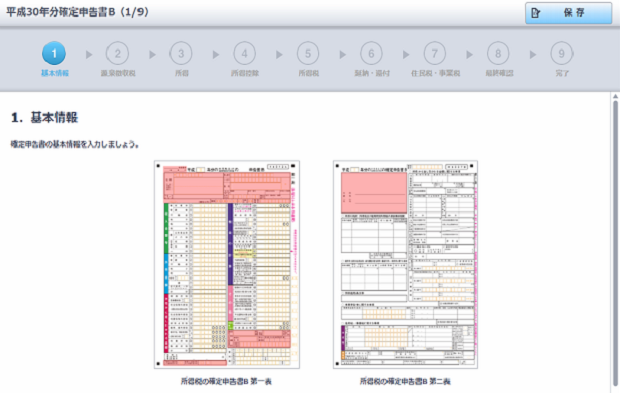
Task: Open thumbnail of 確定申告書B 第一表
Action: pos(227,265)
